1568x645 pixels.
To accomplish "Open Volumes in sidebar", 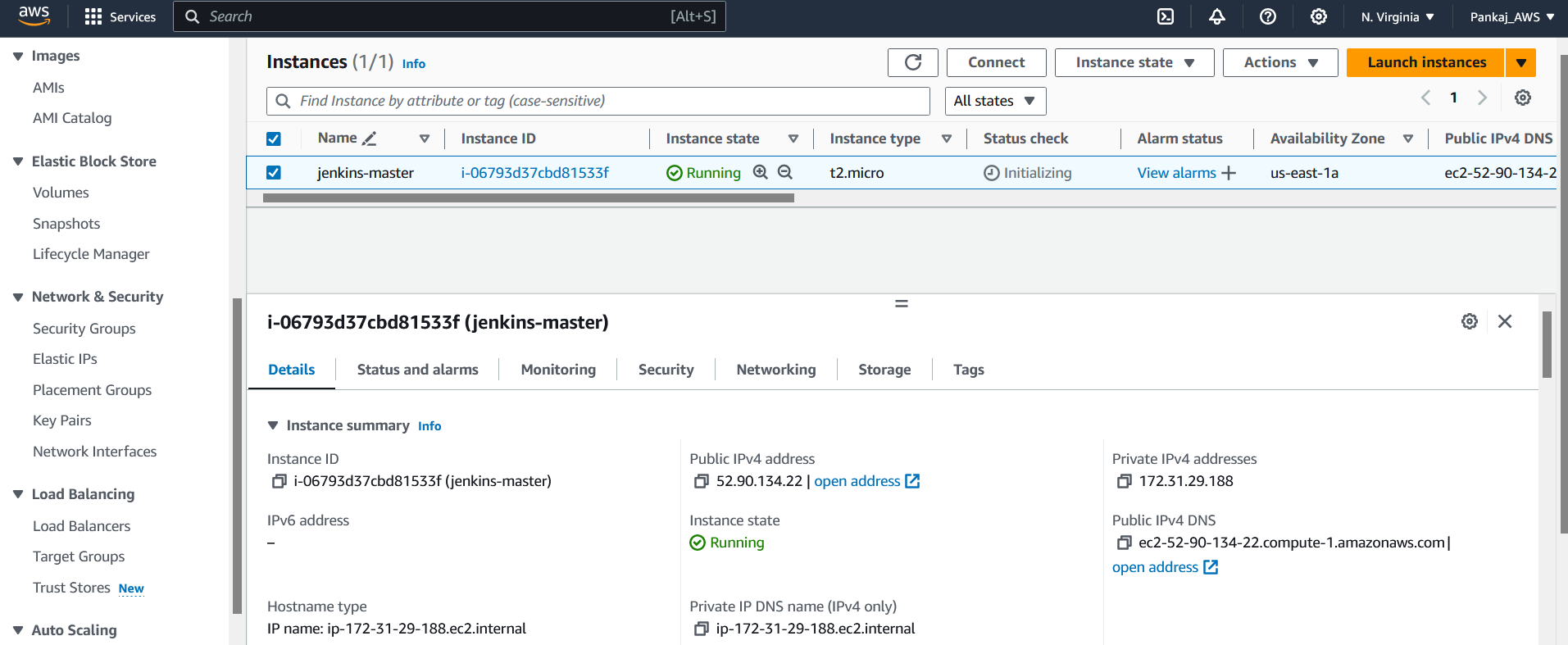I will click(x=61, y=193).
